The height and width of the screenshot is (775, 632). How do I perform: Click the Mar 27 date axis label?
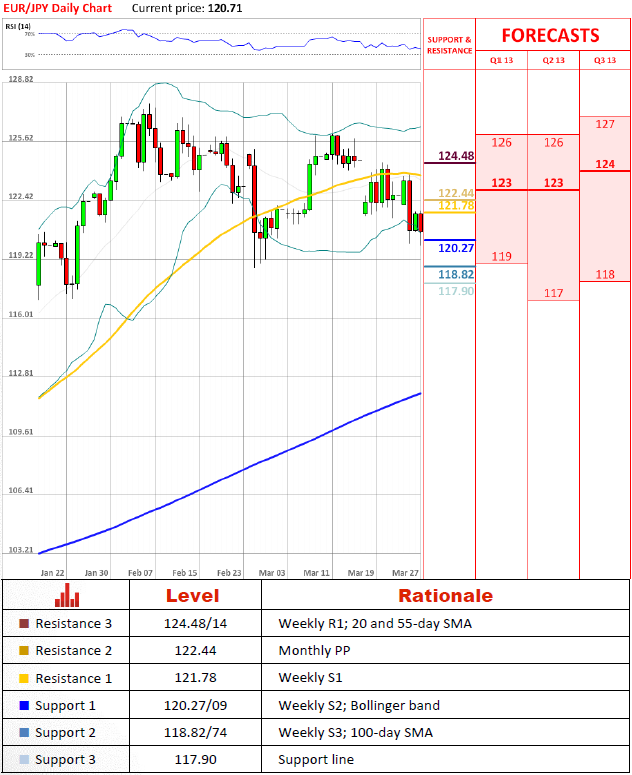point(405,573)
